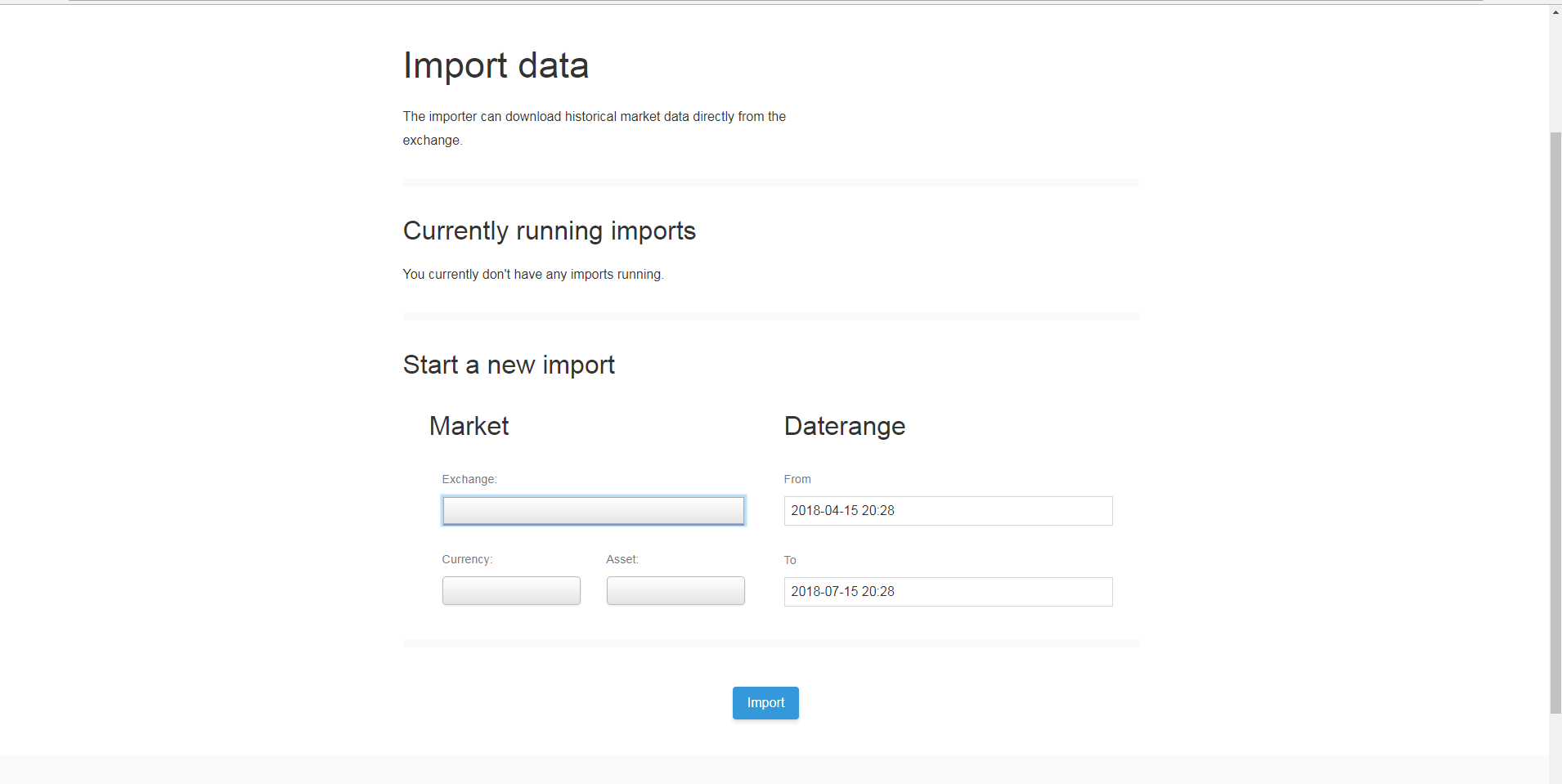Click the Start a new import heading

(x=508, y=365)
